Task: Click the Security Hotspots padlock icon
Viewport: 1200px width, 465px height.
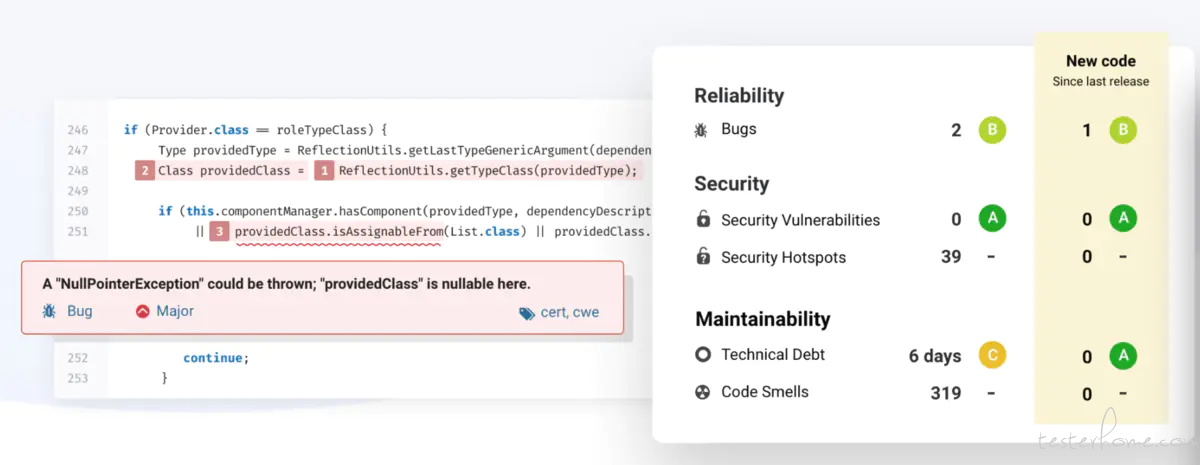Action: pyautogui.click(x=703, y=257)
